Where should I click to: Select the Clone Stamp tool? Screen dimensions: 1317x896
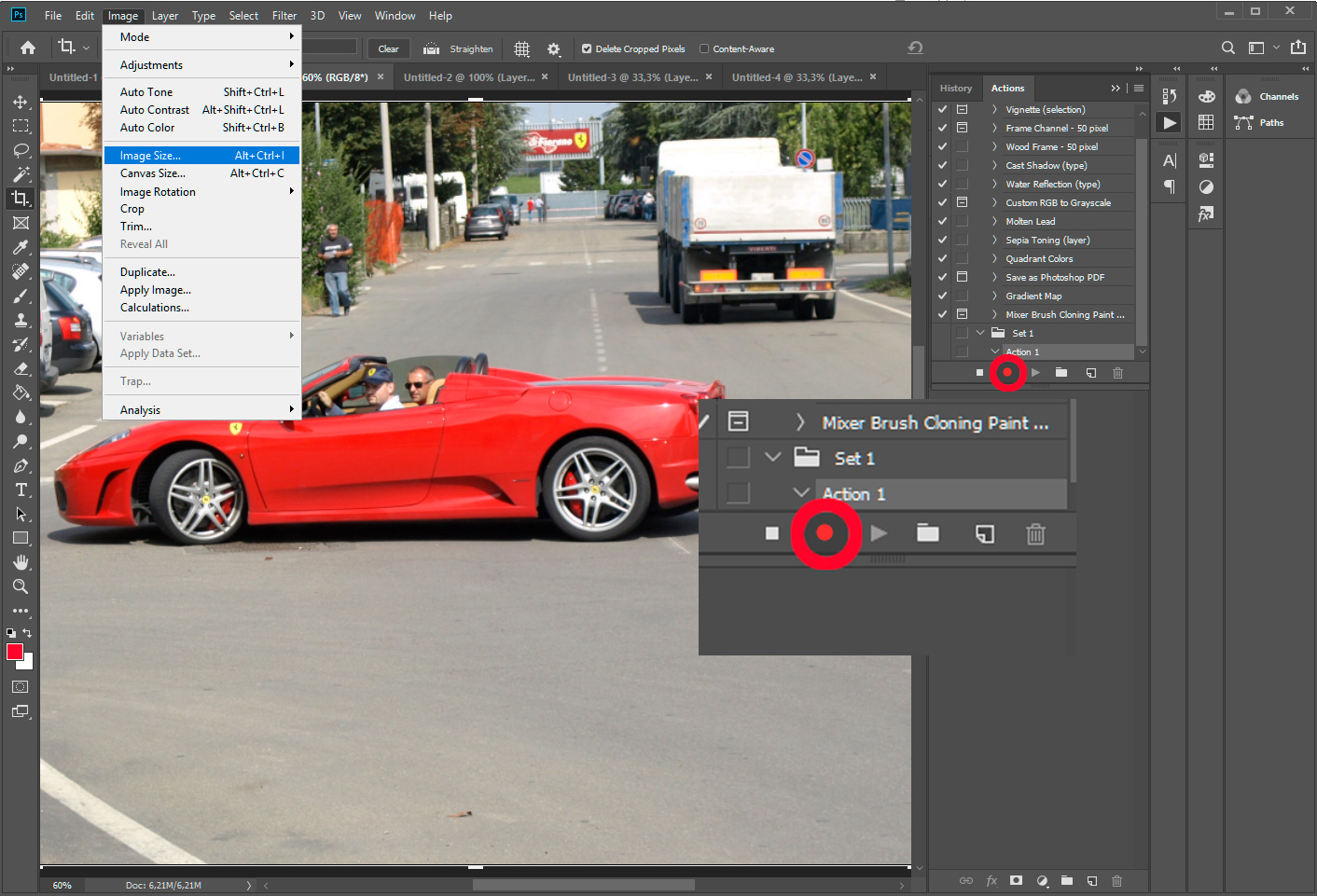[x=19, y=320]
